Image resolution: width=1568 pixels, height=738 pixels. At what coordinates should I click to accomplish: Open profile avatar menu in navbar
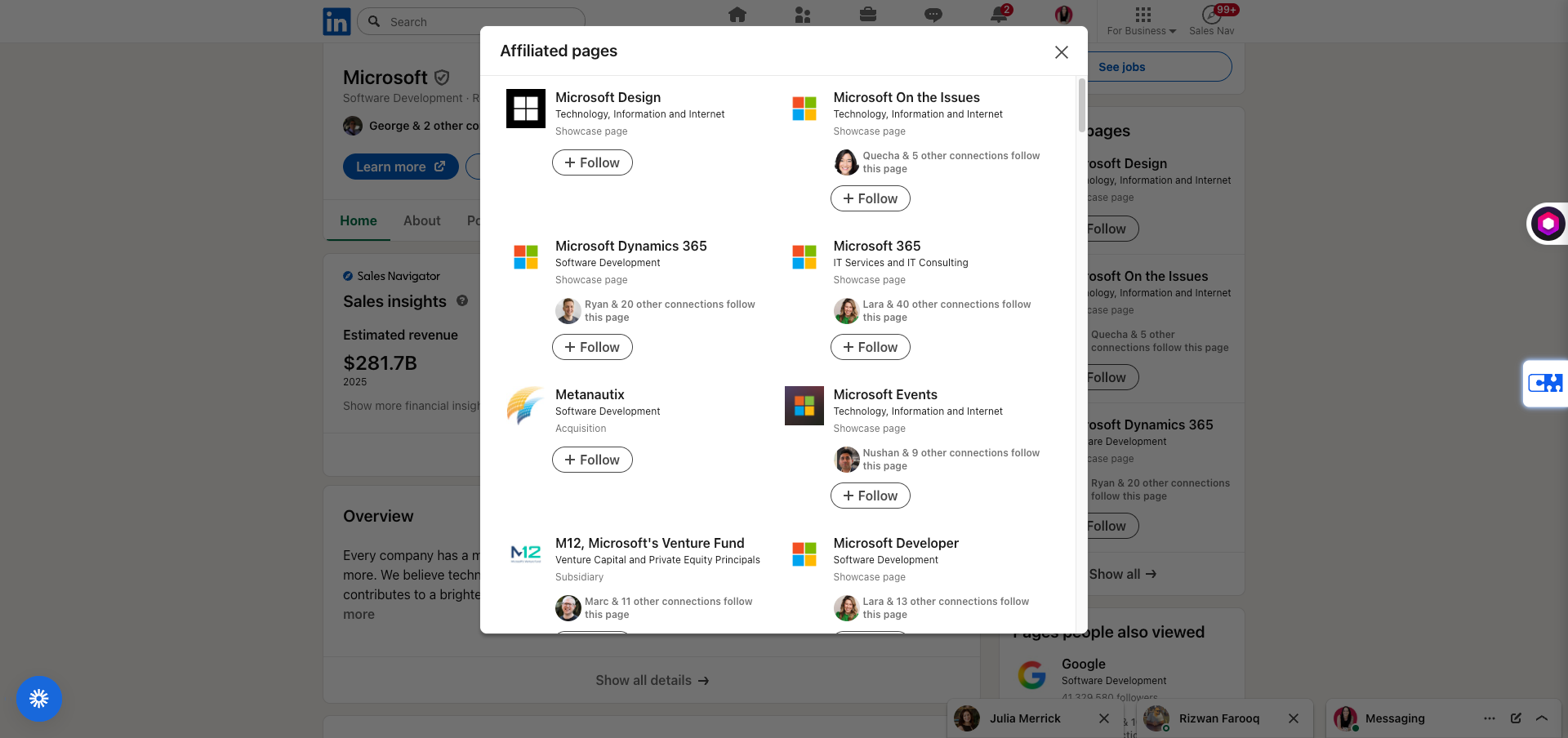tap(1063, 15)
